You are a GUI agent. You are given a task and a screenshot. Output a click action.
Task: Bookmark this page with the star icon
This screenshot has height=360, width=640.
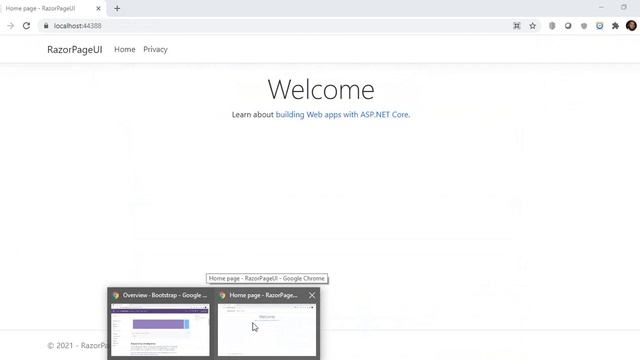coord(533,26)
